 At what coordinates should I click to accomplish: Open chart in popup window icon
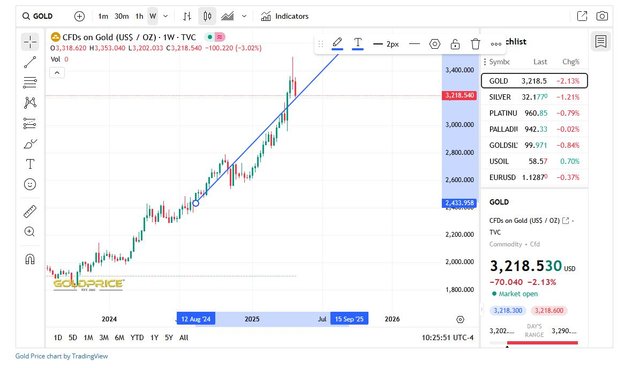tap(582, 16)
